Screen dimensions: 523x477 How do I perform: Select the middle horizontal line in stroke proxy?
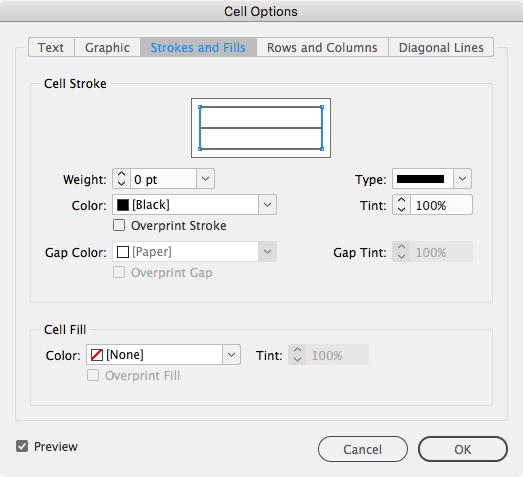tap(261, 128)
